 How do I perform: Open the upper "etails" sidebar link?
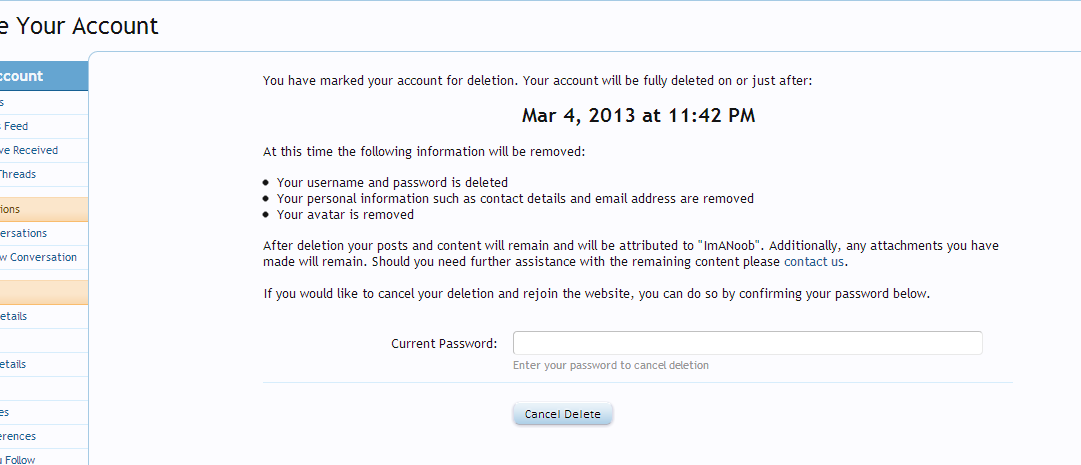(14, 316)
